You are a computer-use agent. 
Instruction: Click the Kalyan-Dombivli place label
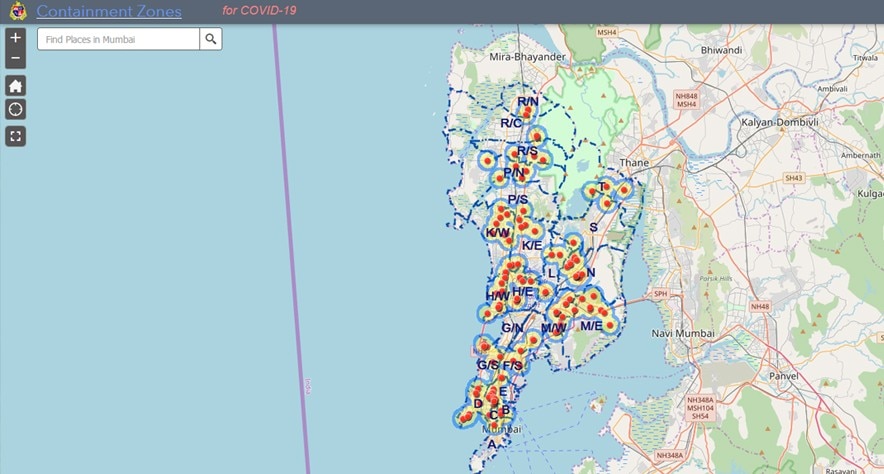coord(779,121)
